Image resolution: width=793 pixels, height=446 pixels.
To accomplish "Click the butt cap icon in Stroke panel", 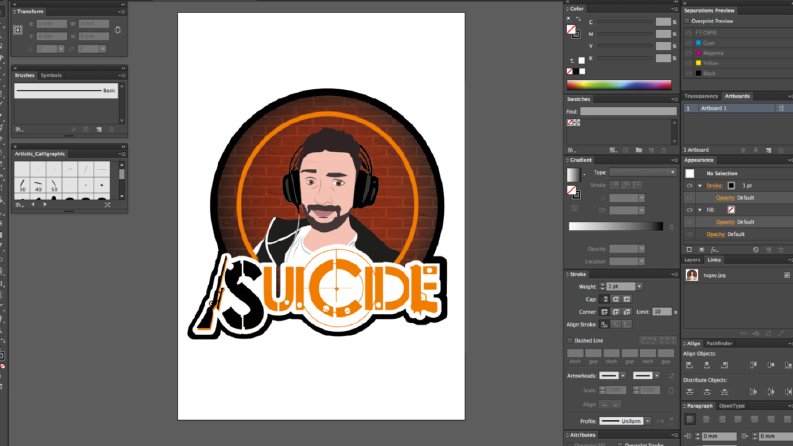I will (x=605, y=299).
